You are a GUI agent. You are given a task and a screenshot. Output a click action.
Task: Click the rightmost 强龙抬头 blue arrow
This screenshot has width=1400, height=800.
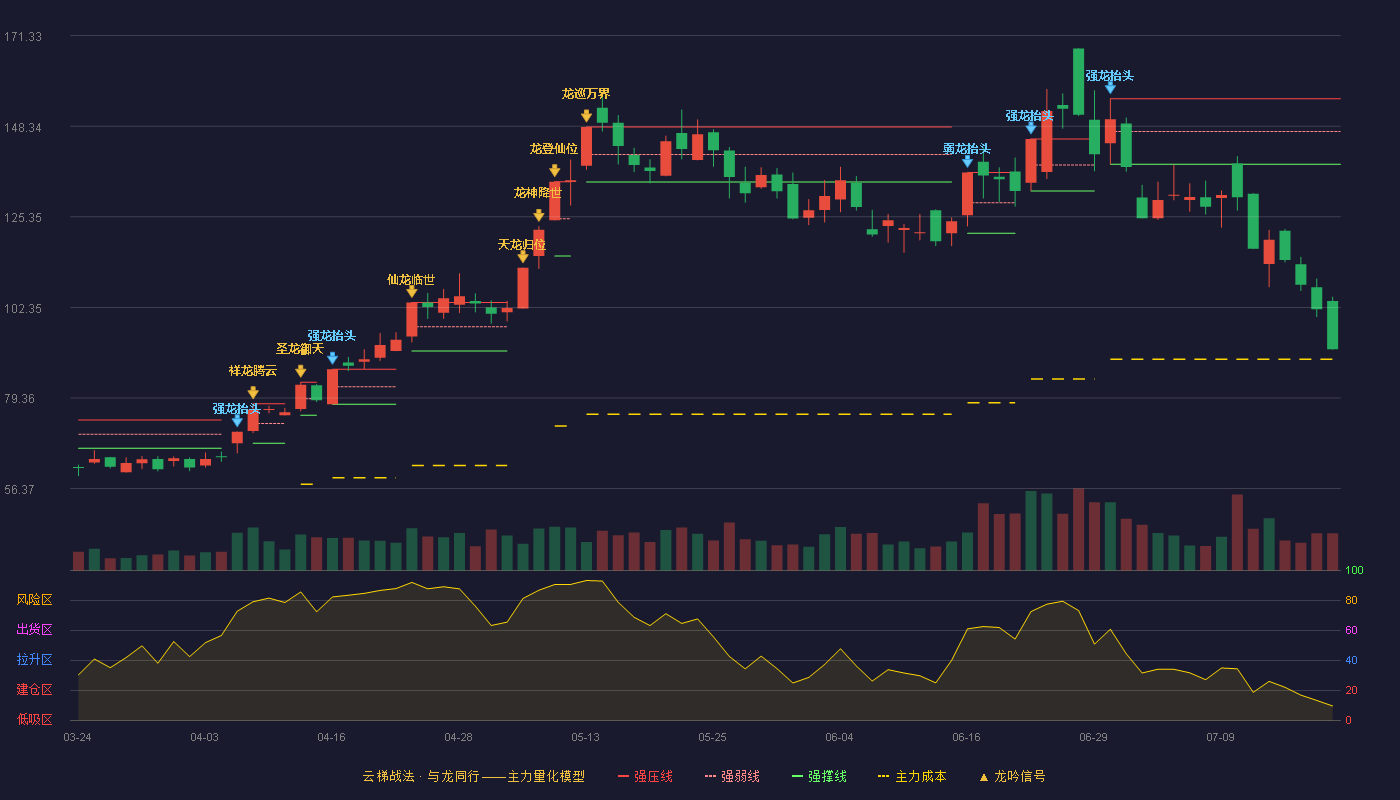click(1110, 88)
